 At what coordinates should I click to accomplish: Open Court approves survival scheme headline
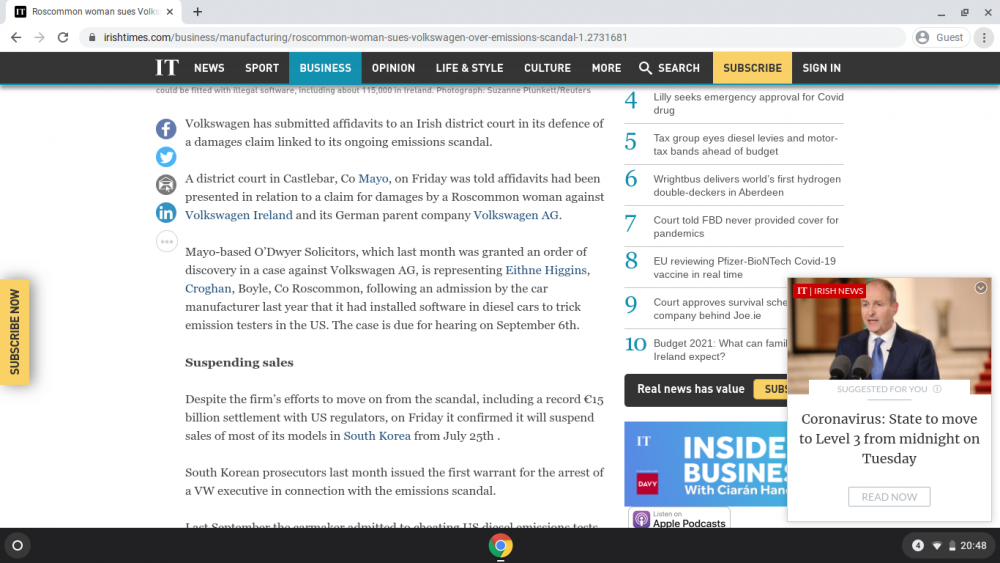click(720, 309)
